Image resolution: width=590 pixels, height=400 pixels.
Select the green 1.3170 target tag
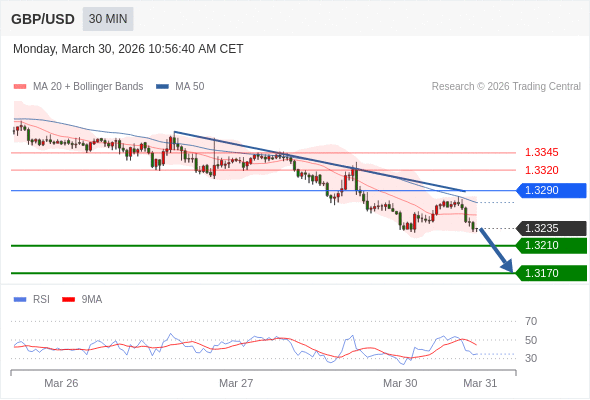pos(551,273)
